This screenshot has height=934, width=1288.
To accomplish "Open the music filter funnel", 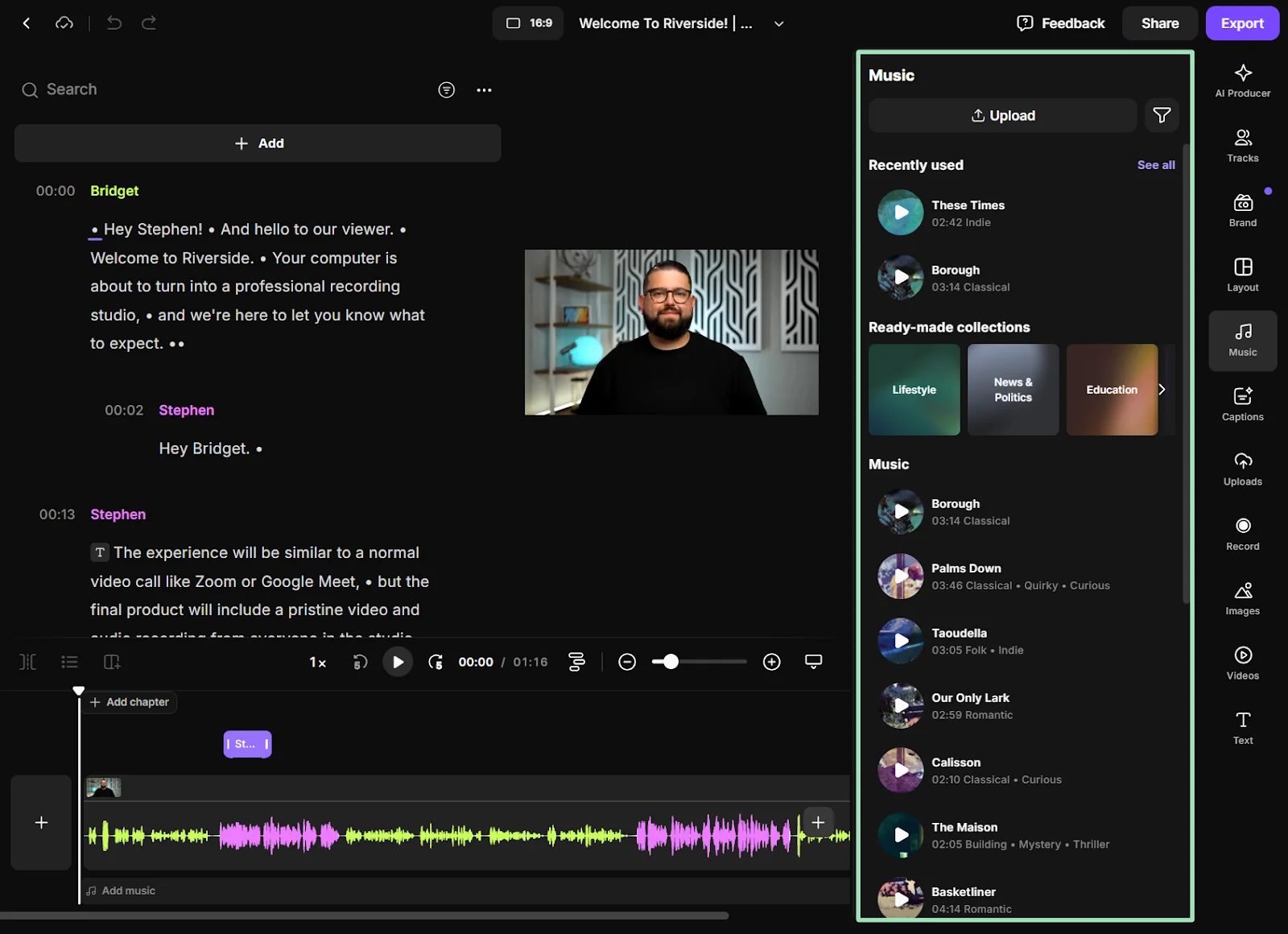I will (x=1162, y=116).
